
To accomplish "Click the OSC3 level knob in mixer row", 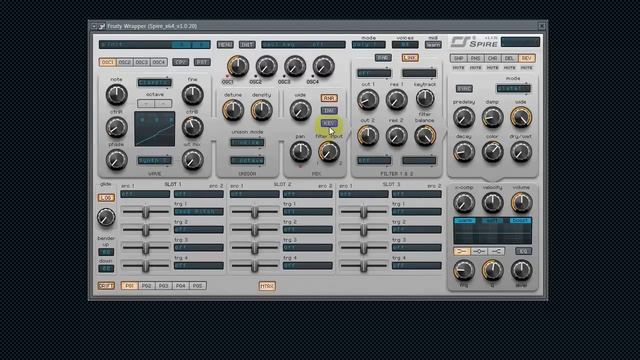I will (295, 66).
